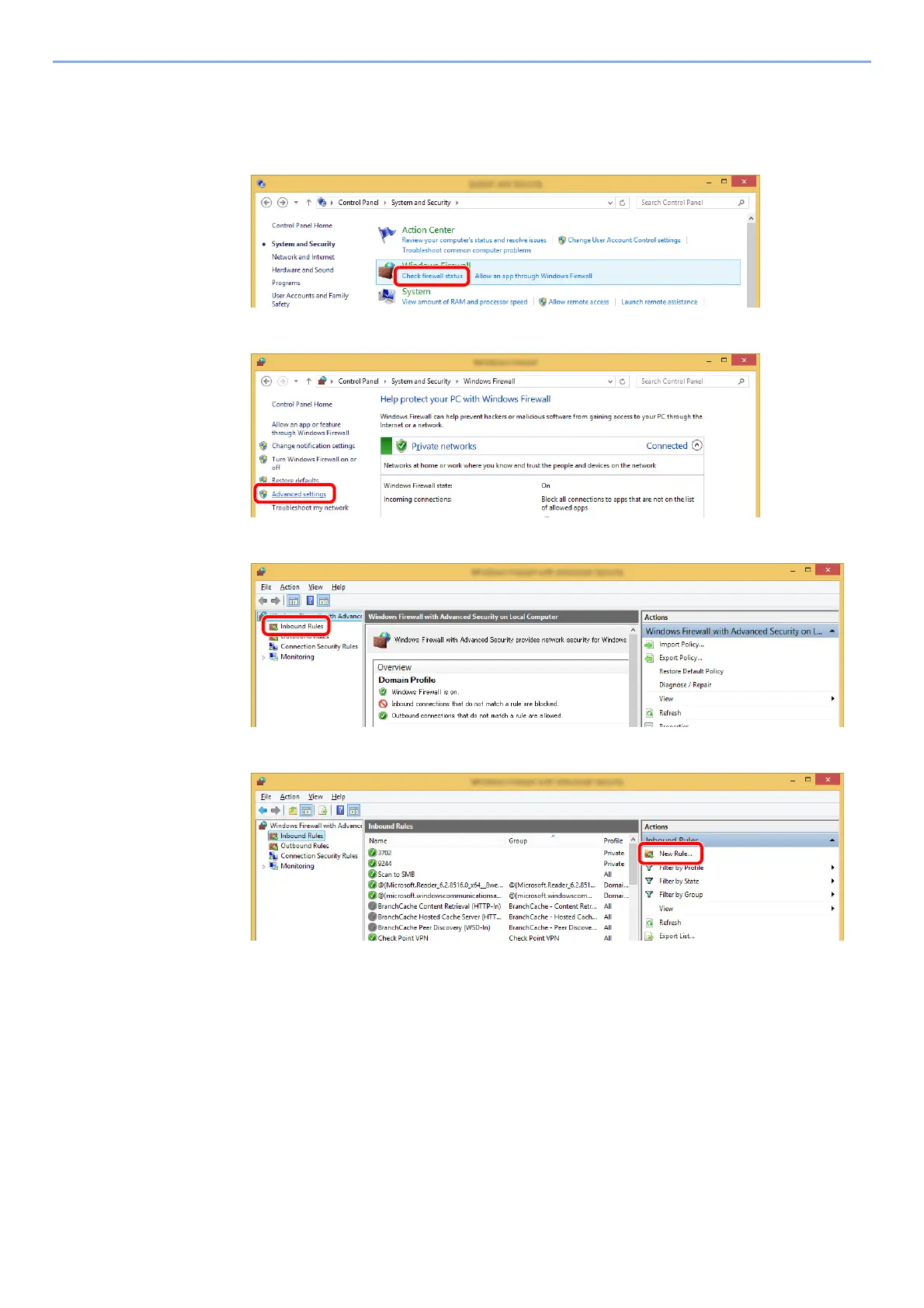Click the Check firewall status link

pyautogui.click(x=432, y=276)
